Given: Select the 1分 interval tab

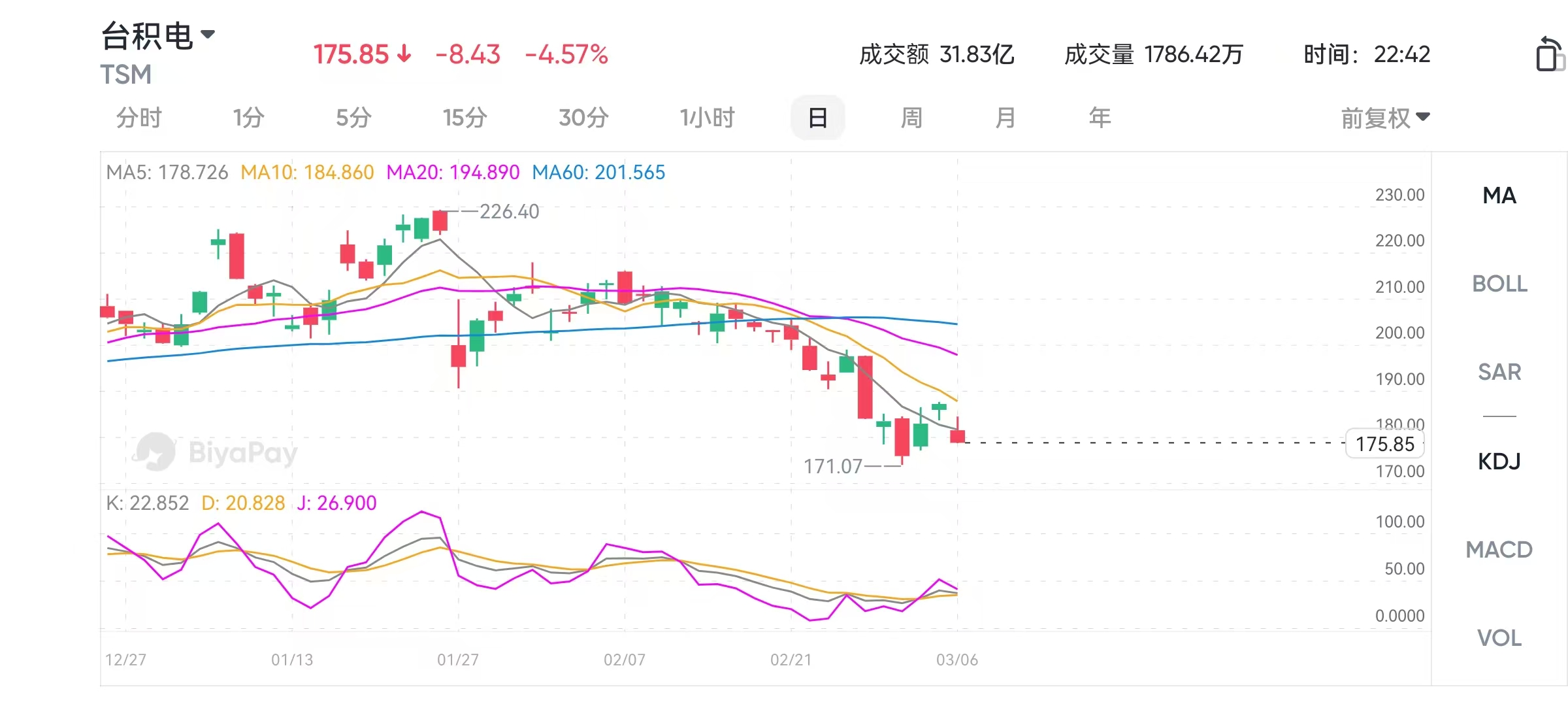Looking at the screenshot, I should click(248, 118).
